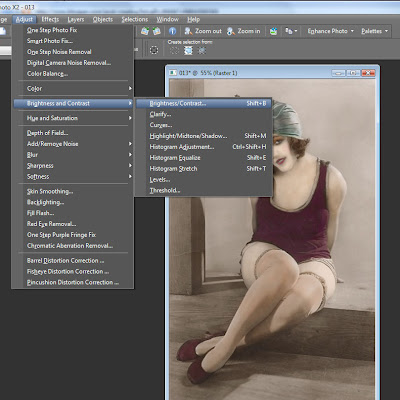The height and width of the screenshot is (400, 400).
Task: Choose Smart Photo Fix...
Action: pyautogui.click(x=73, y=41)
